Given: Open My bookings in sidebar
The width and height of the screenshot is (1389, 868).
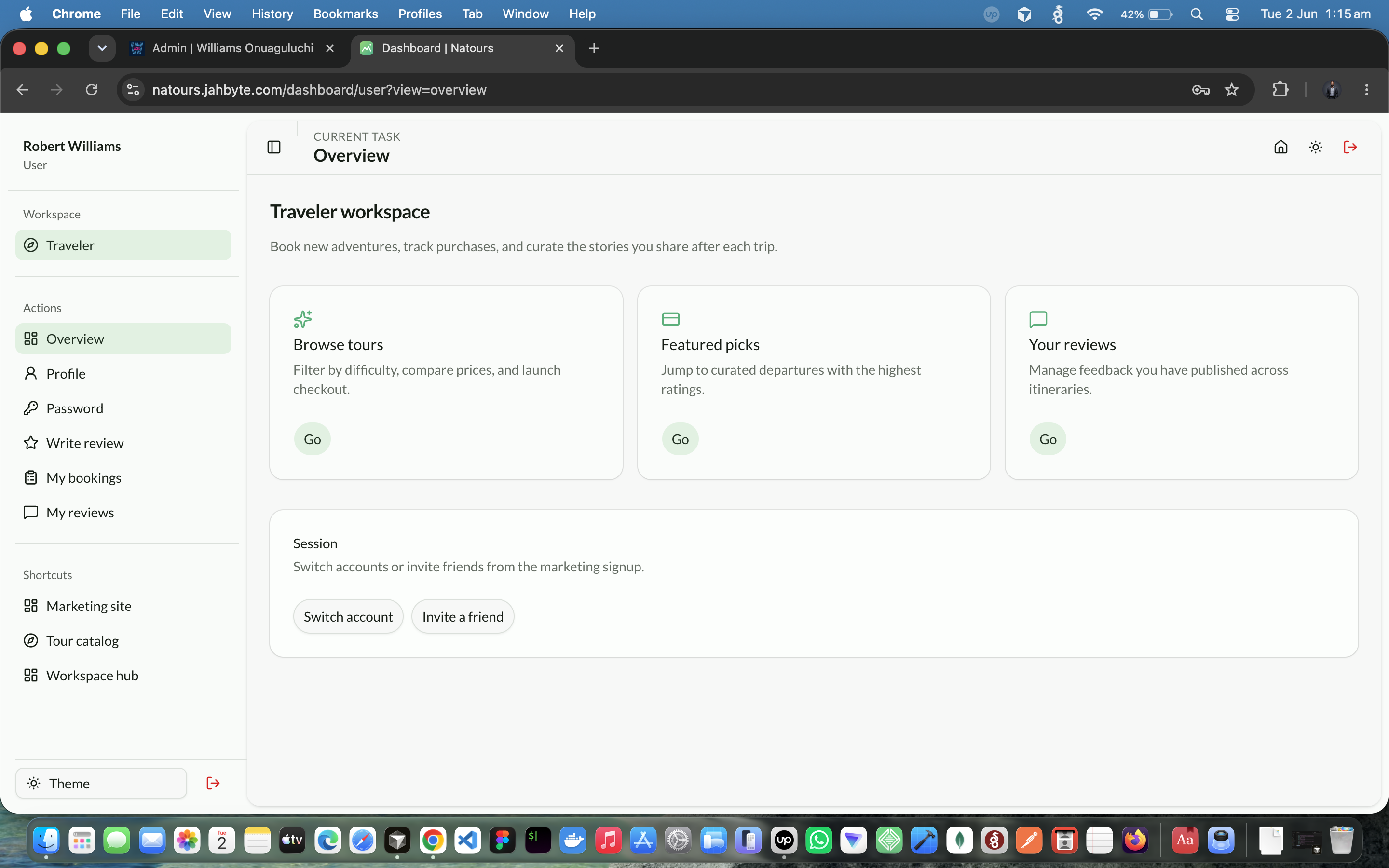Looking at the screenshot, I should point(123,477).
